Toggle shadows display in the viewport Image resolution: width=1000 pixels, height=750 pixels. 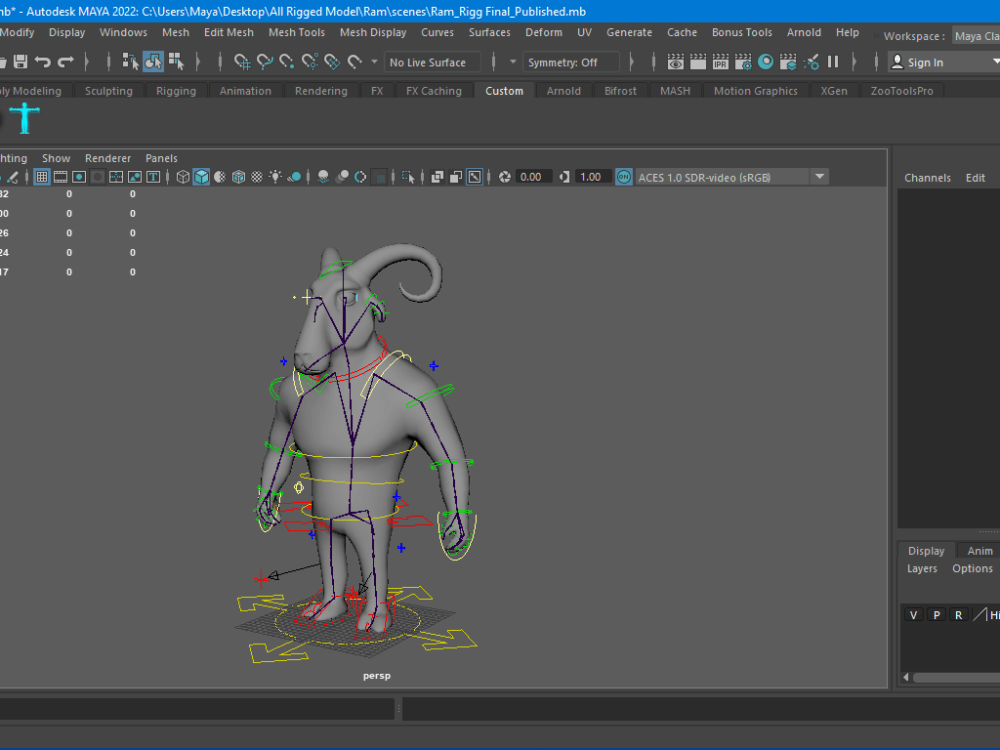[321, 177]
